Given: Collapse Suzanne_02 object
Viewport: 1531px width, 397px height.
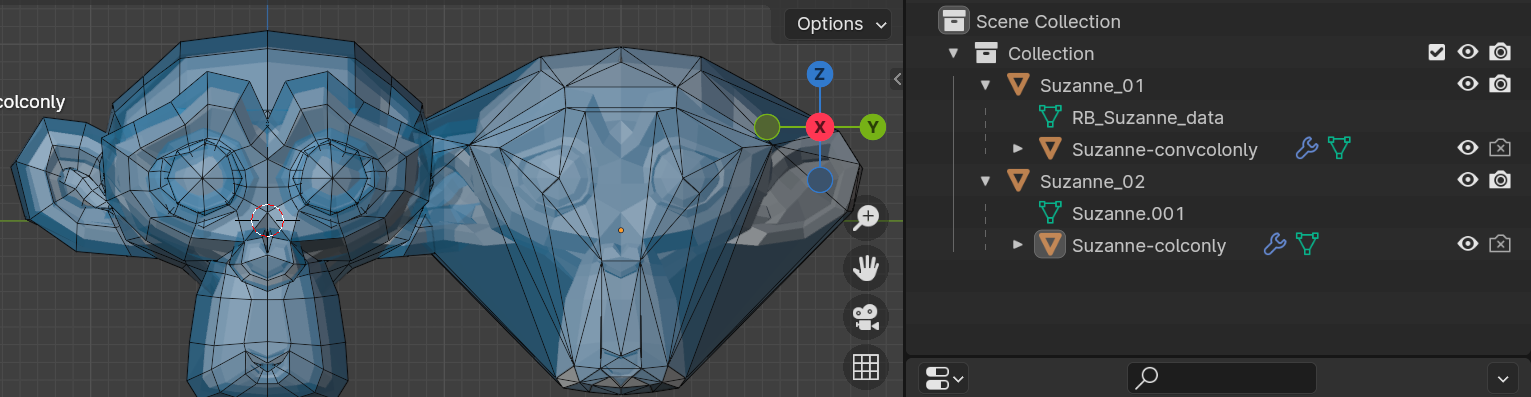Looking at the screenshot, I should click(985, 181).
